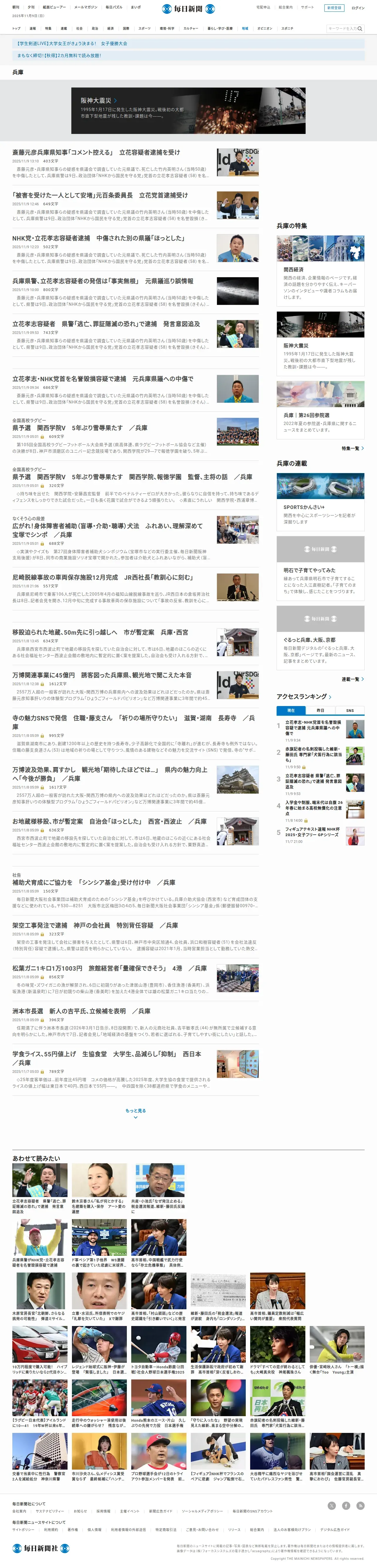Open footer link 利用規約

pos(51,1530)
